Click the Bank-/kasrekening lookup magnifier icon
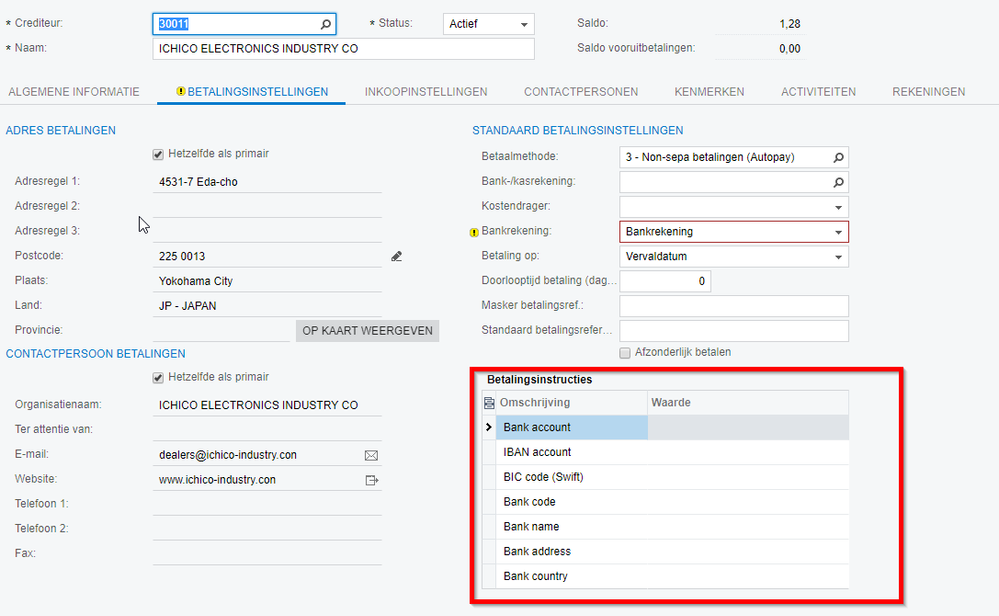 (839, 182)
